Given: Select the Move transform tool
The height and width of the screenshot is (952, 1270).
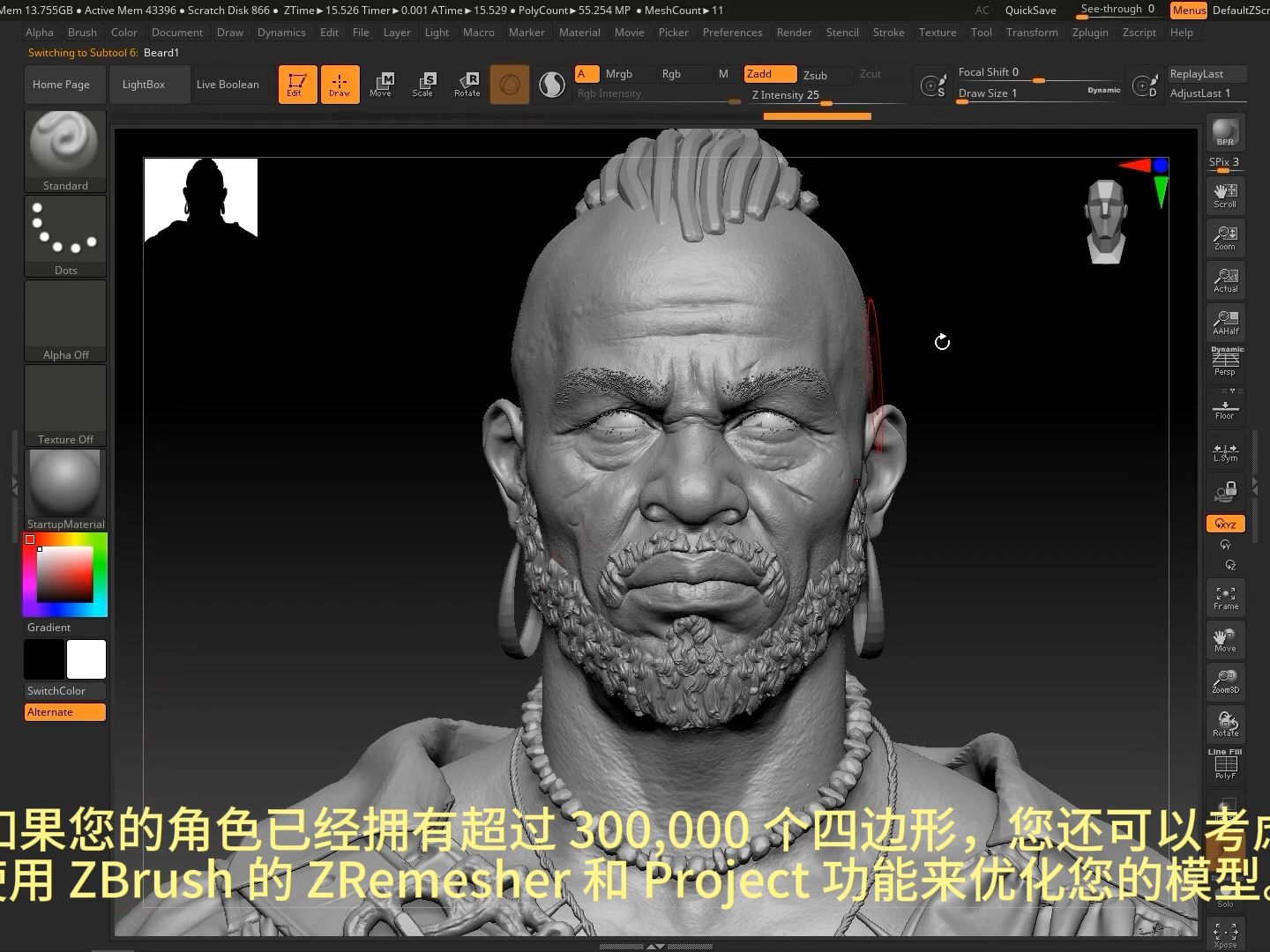Looking at the screenshot, I should [x=381, y=85].
